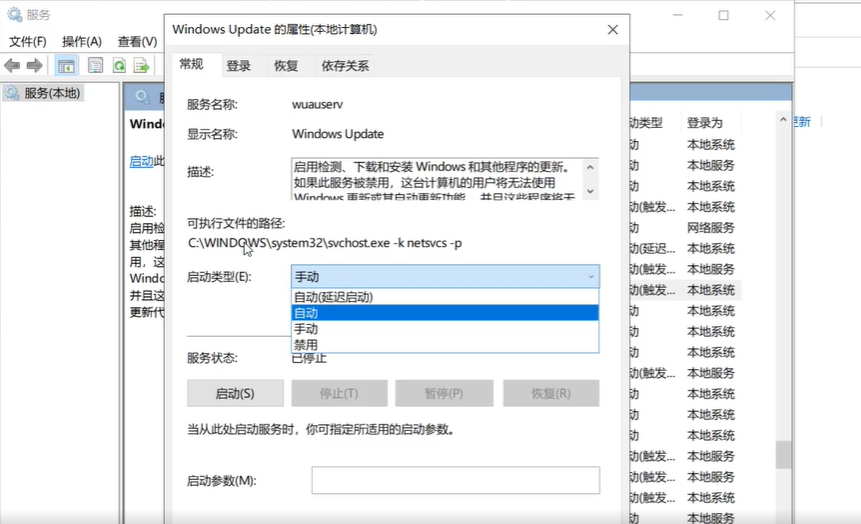
Task: Click the 启动 link in Services window
Action: tap(141, 161)
